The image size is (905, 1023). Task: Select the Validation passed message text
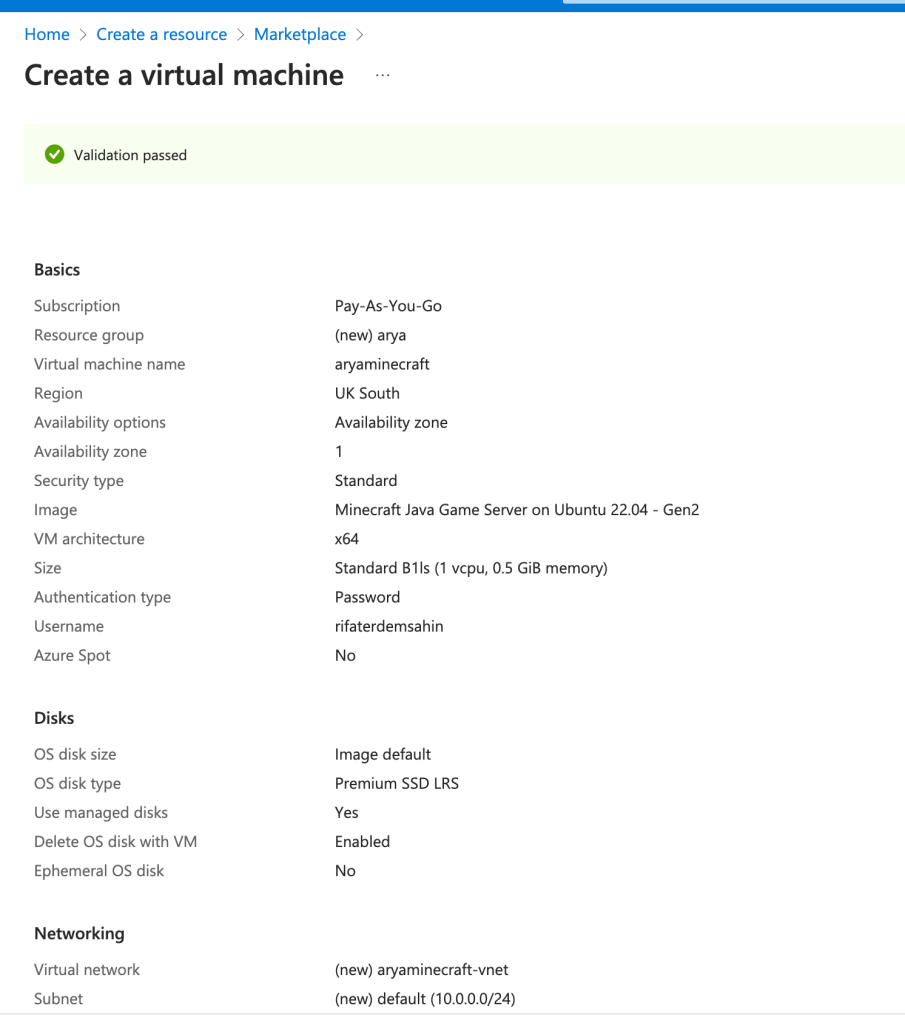pos(130,155)
